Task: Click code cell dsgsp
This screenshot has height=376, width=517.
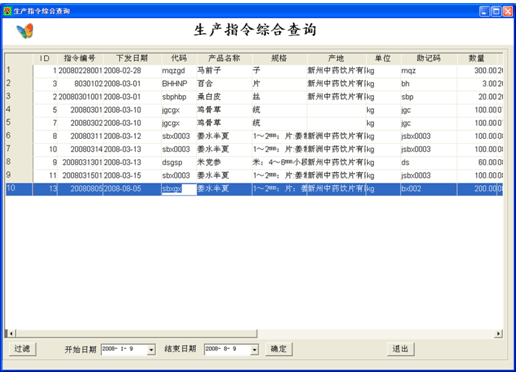Action: [x=179, y=162]
